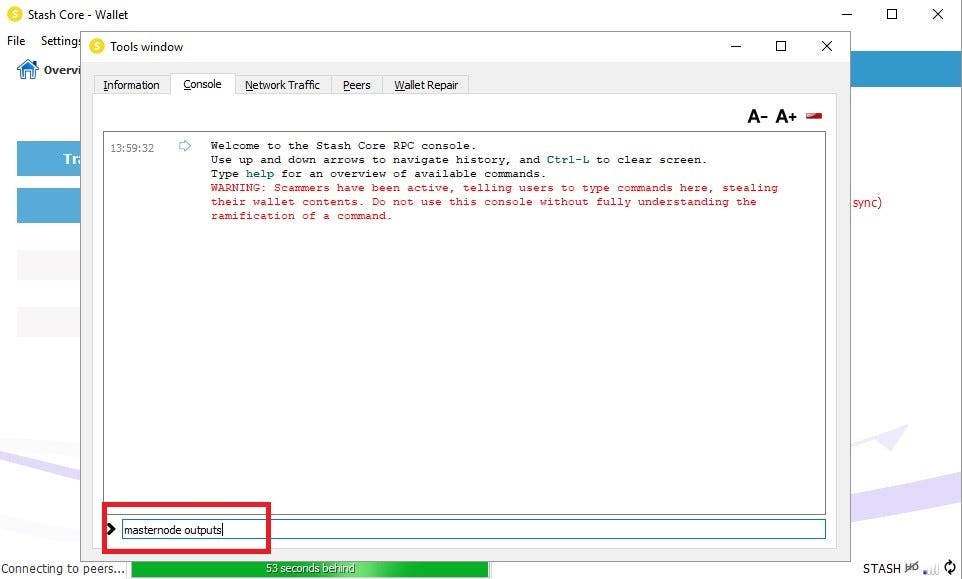Click the Tools window logo icon
This screenshot has height=579, width=962.
[97, 46]
